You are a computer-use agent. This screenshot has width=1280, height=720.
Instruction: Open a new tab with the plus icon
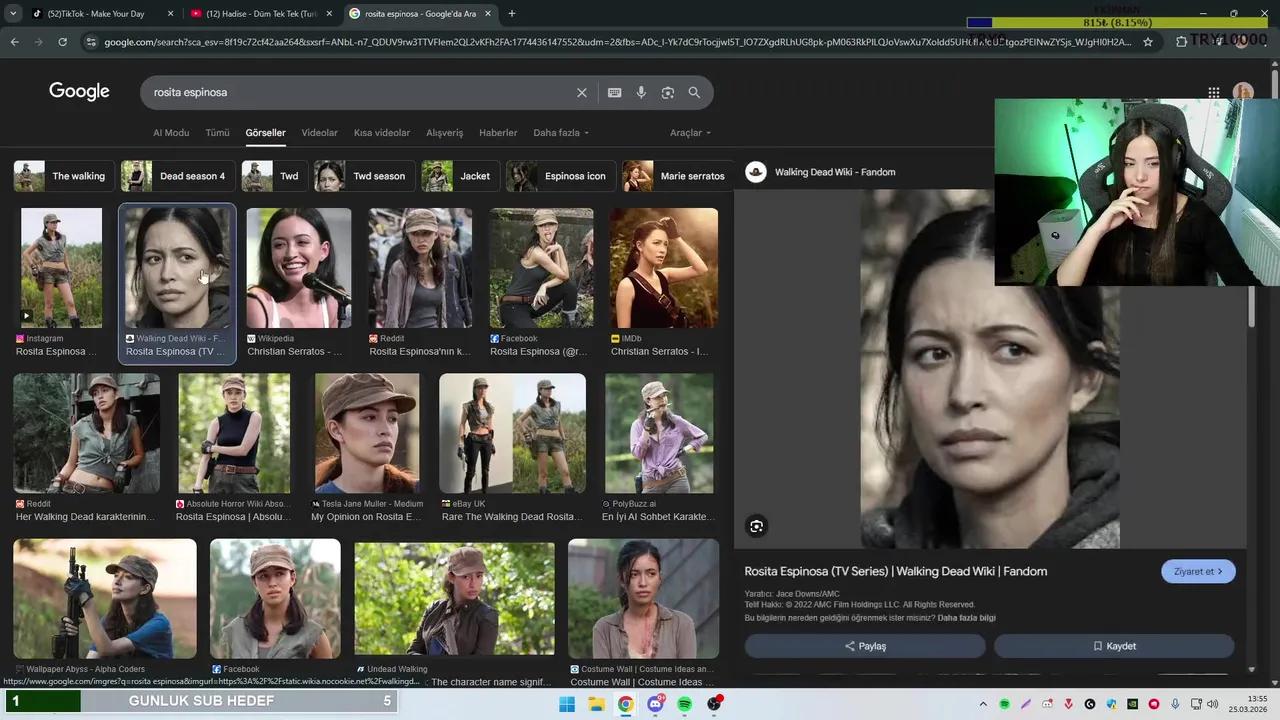click(512, 14)
